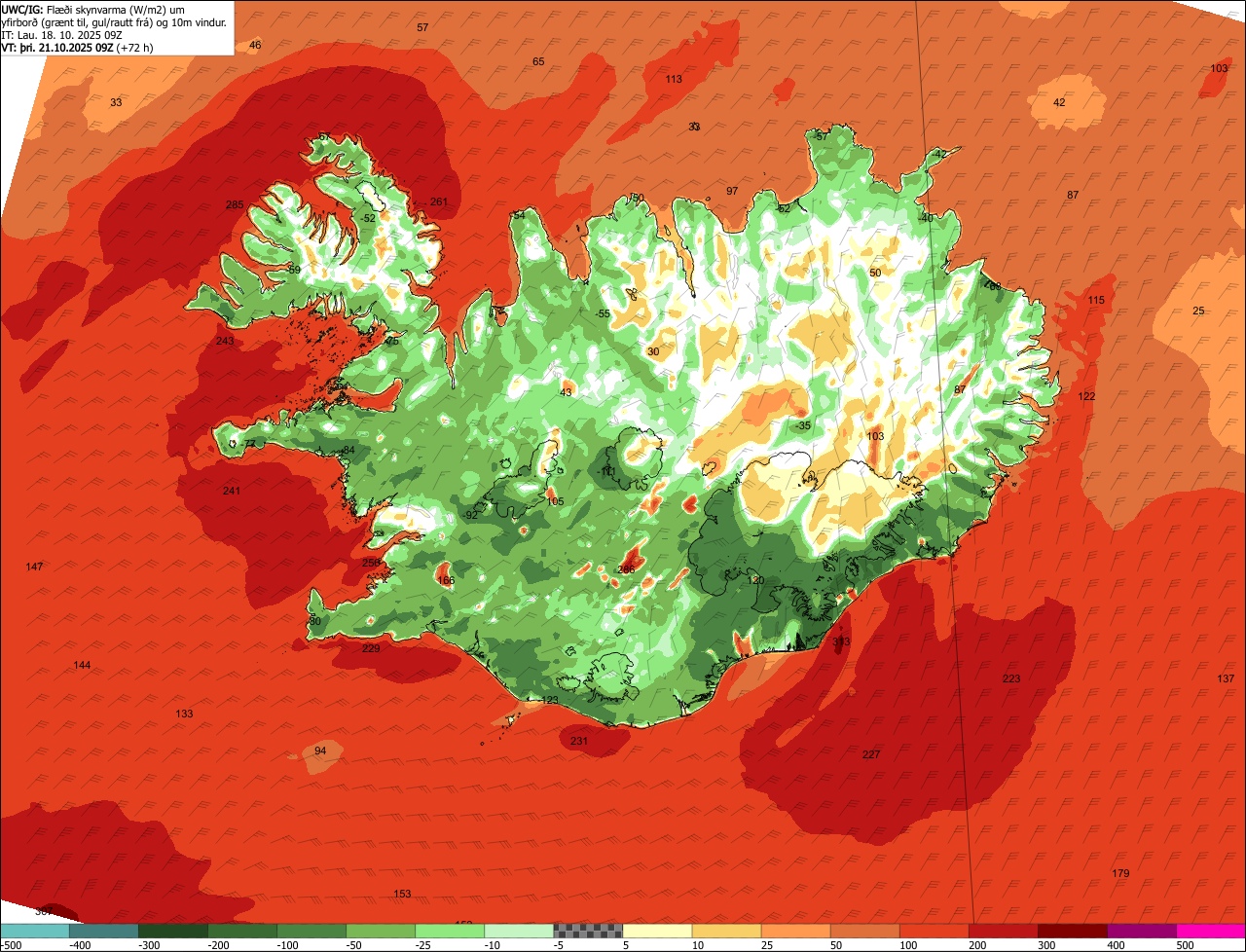Viewport: 1246px width, 952px height.
Task: Click the map value '231'
Action: 579,741
